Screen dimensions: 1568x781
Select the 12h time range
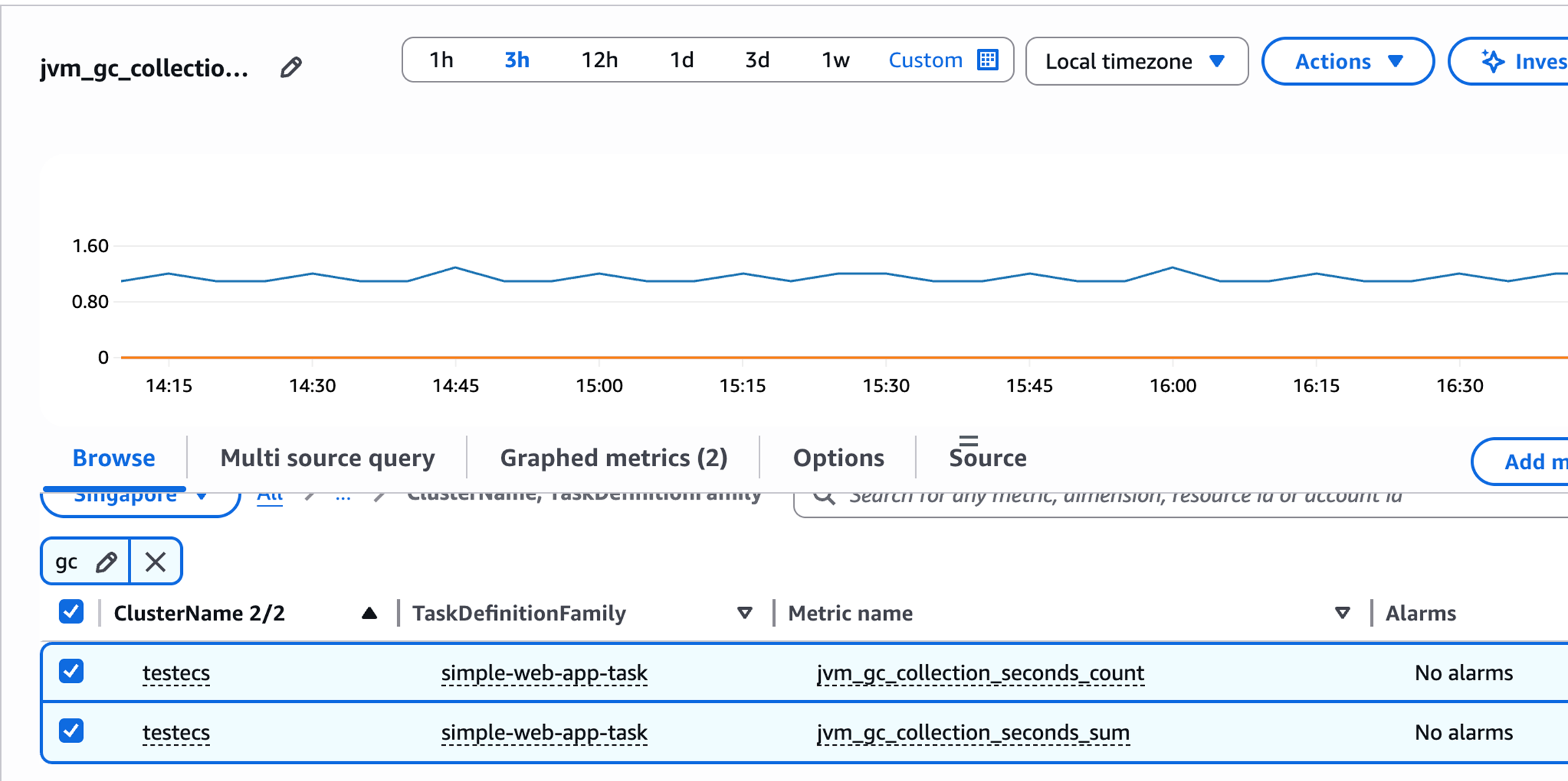point(599,60)
